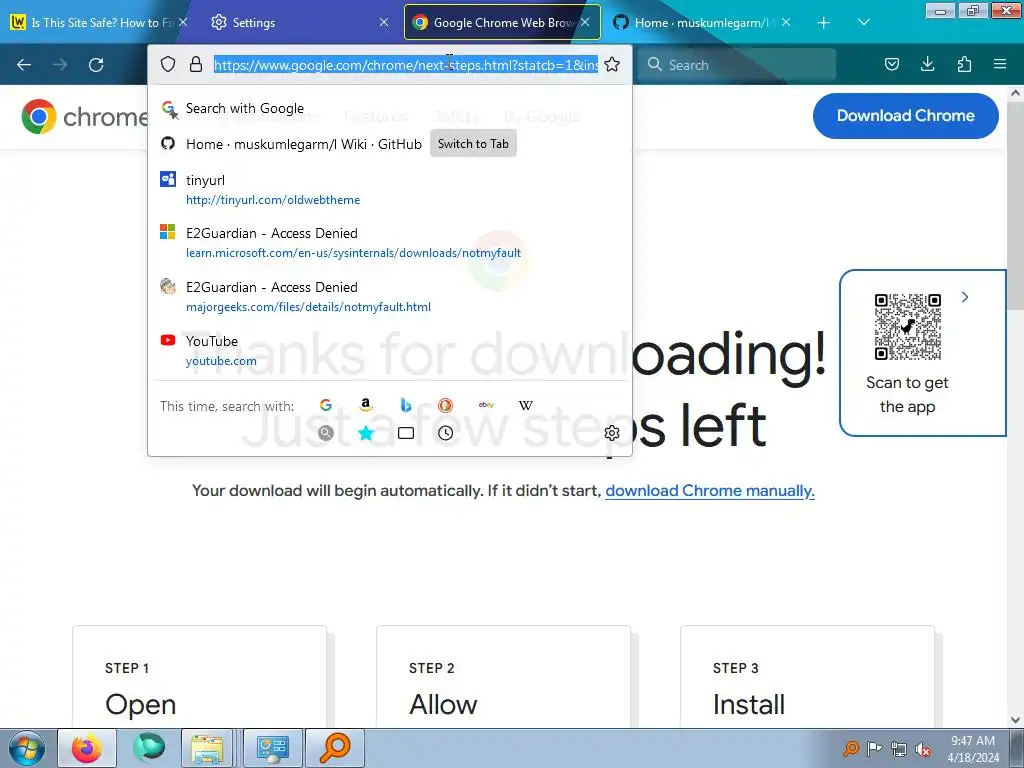This screenshot has width=1024, height=768.
Task: Open the Firefox application menu
Action: click(x=1000, y=64)
